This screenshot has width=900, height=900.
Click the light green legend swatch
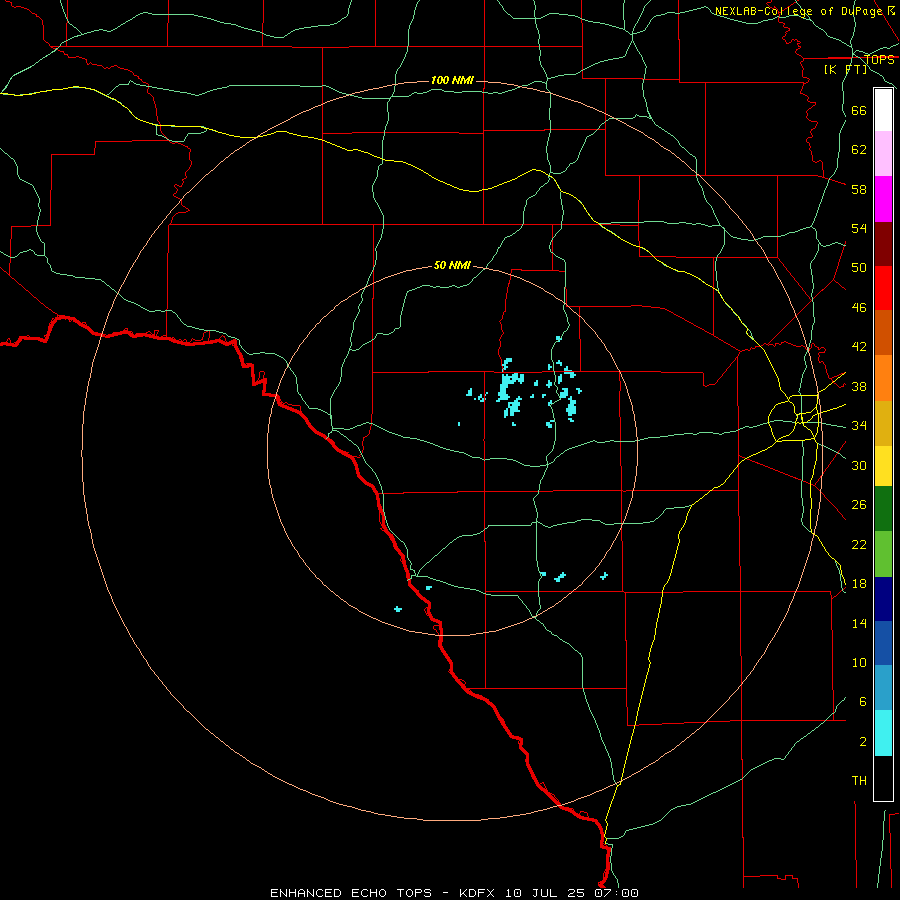[883, 554]
